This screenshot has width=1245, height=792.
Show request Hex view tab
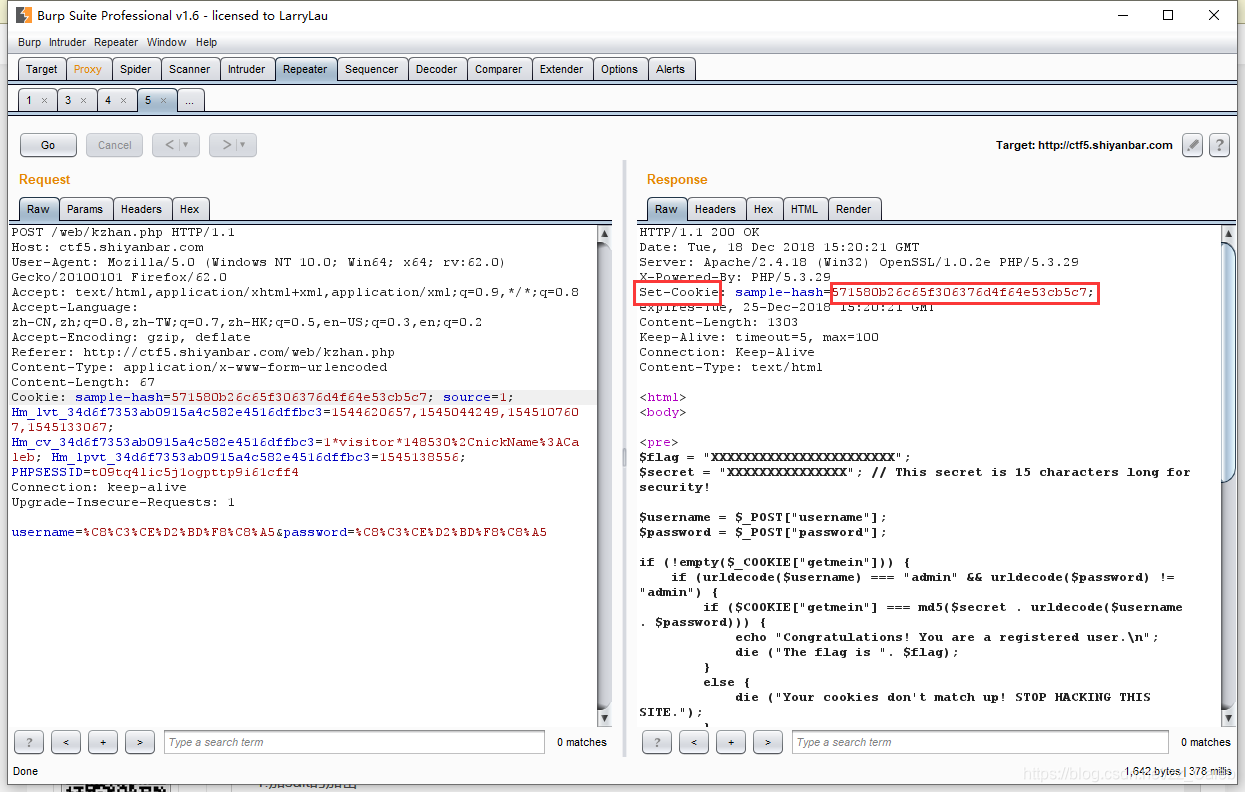pyautogui.click(x=190, y=209)
